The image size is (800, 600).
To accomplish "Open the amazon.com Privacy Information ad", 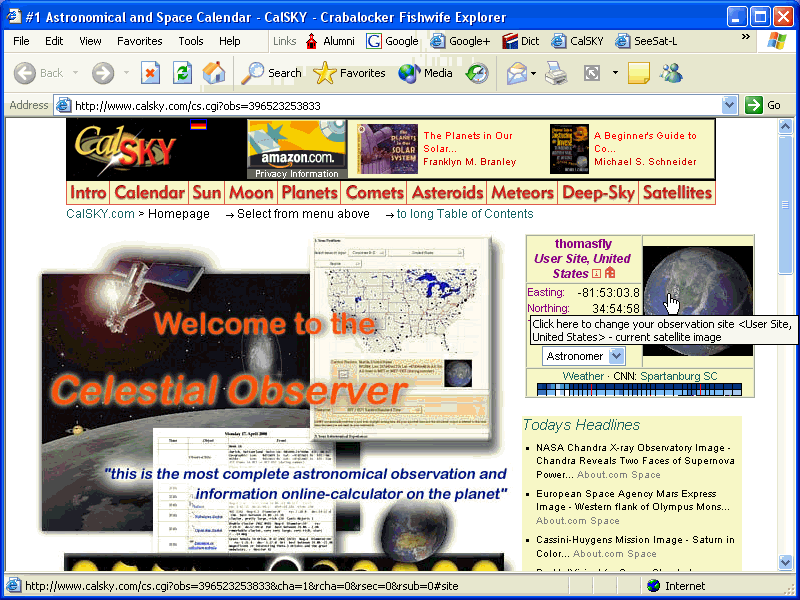I will pyautogui.click(x=297, y=149).
